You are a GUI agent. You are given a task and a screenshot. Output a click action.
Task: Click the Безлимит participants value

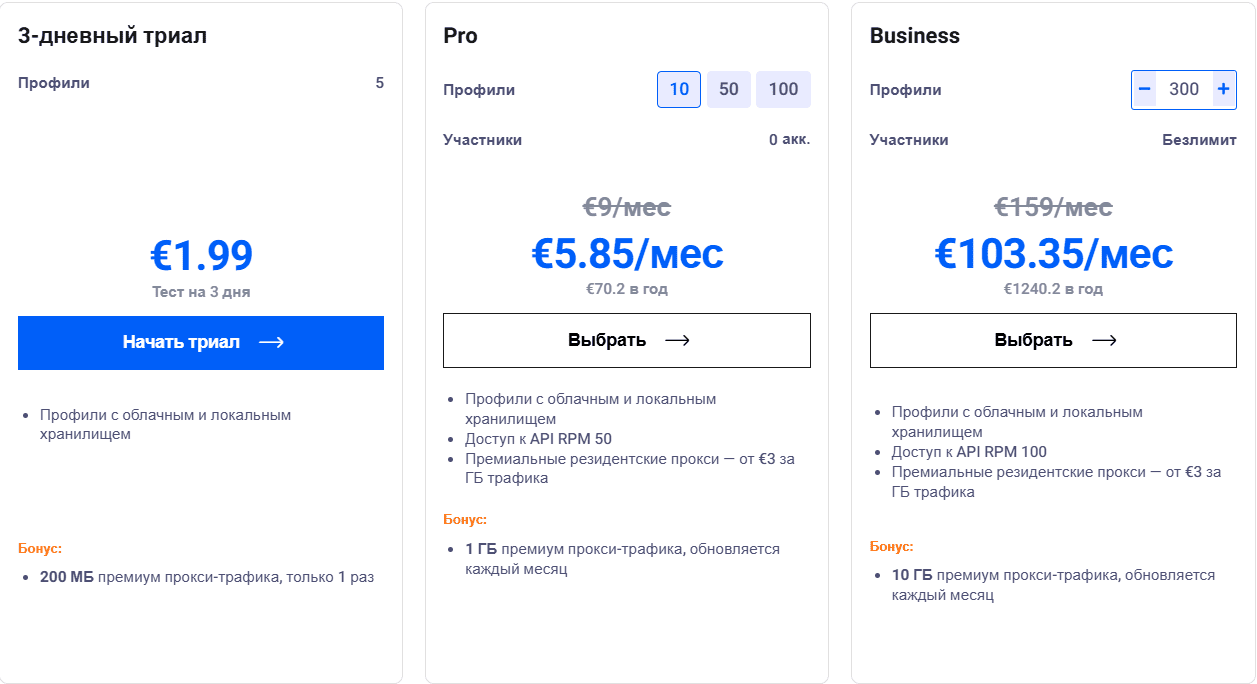(x=1199, y=140)
